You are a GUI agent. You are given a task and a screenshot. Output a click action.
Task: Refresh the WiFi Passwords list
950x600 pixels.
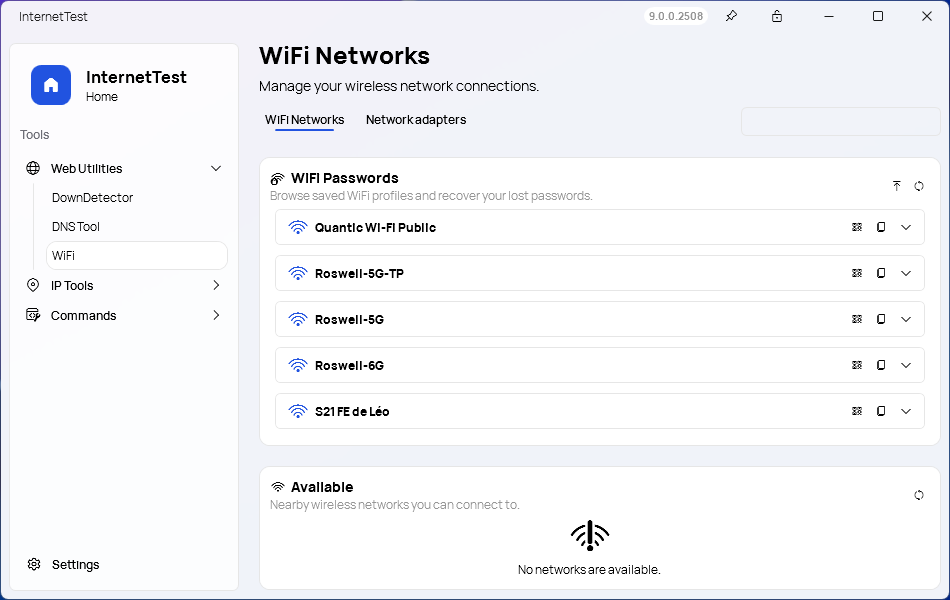[919, 186]
